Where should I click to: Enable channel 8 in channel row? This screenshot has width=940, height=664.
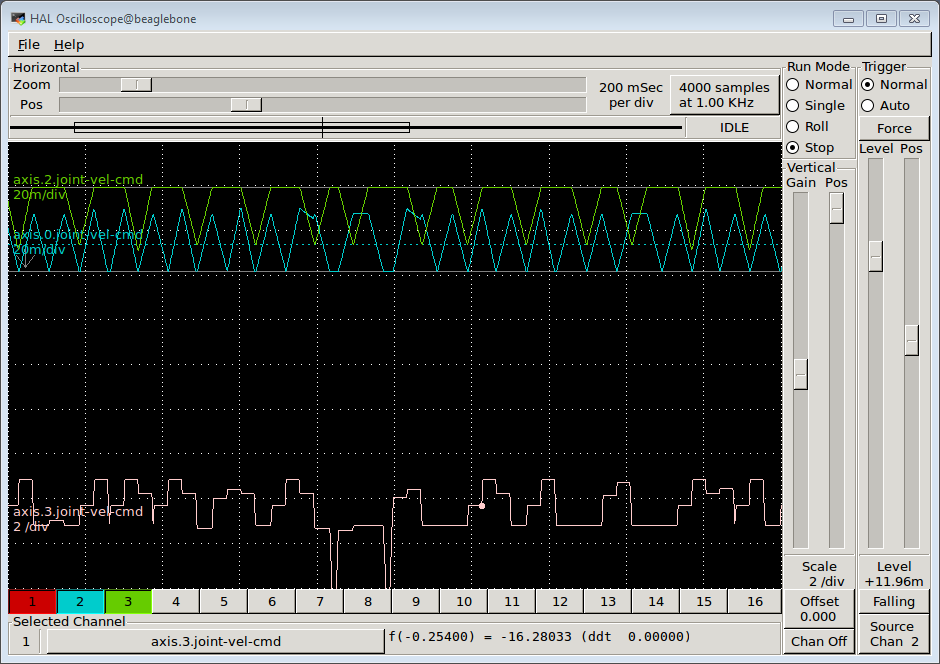coord(368,601)
